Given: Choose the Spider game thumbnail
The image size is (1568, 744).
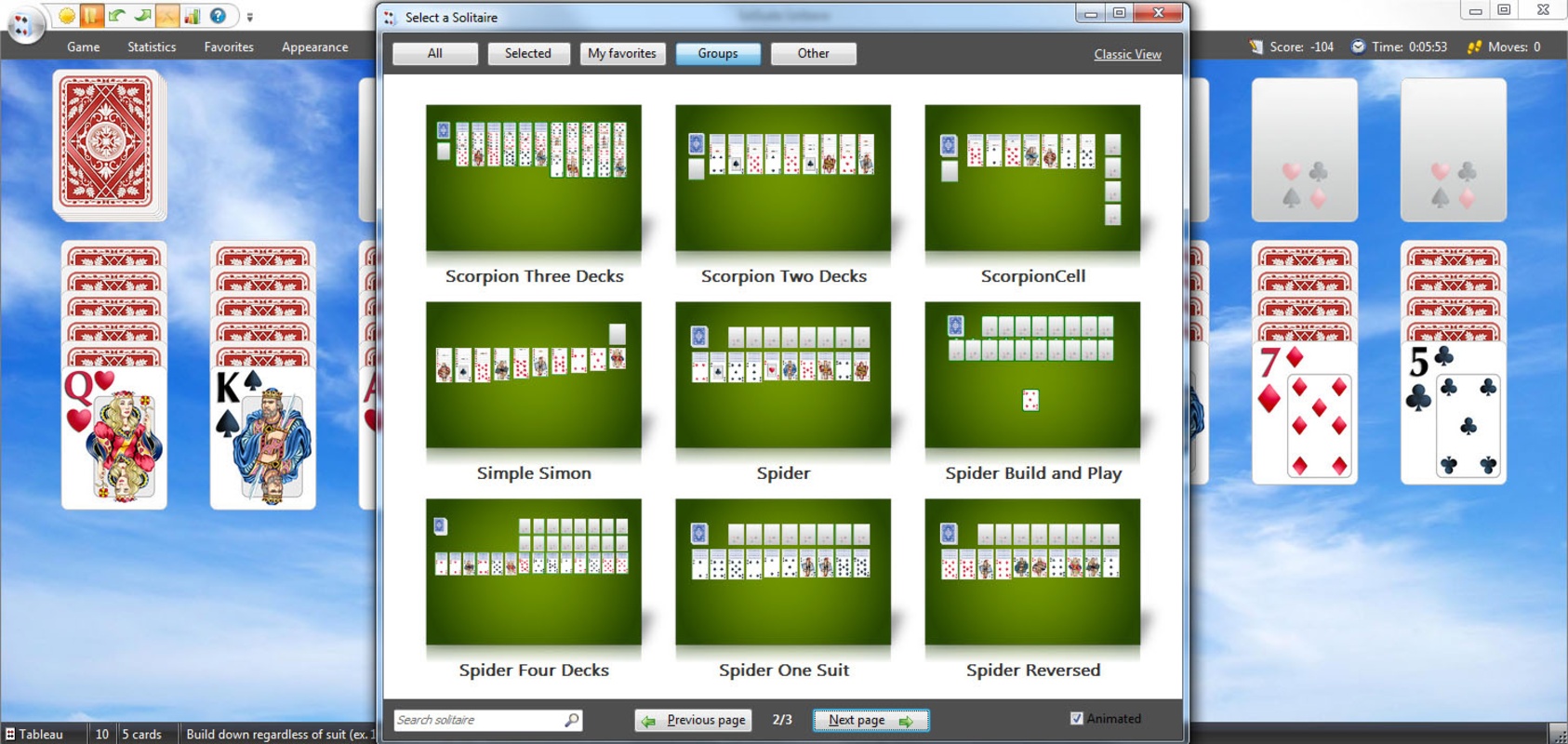Looking at the screenshot, I should point(783,375).
